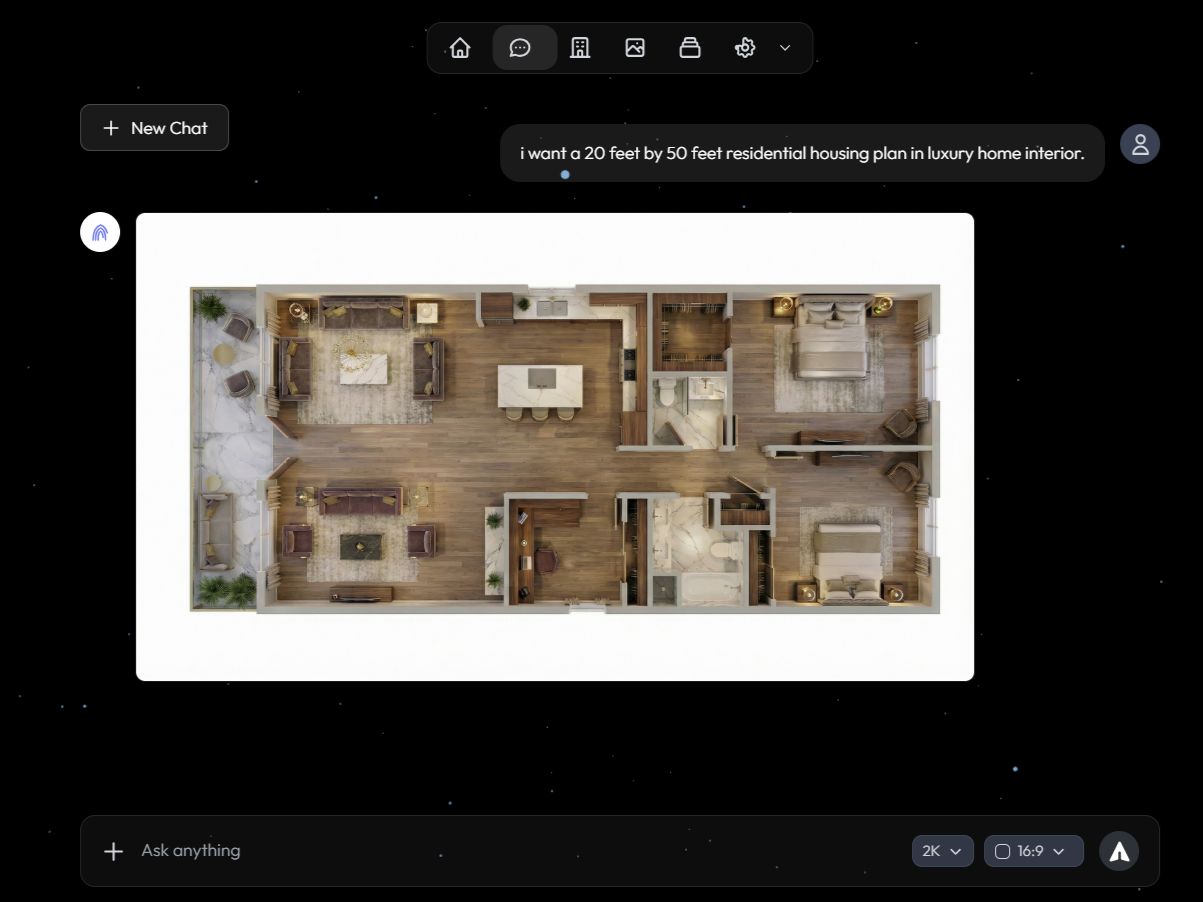Image resolution: width=1203 pixels, height=902 pixels.
Task: Start a New Chat
Action: (x=154, y=127)
